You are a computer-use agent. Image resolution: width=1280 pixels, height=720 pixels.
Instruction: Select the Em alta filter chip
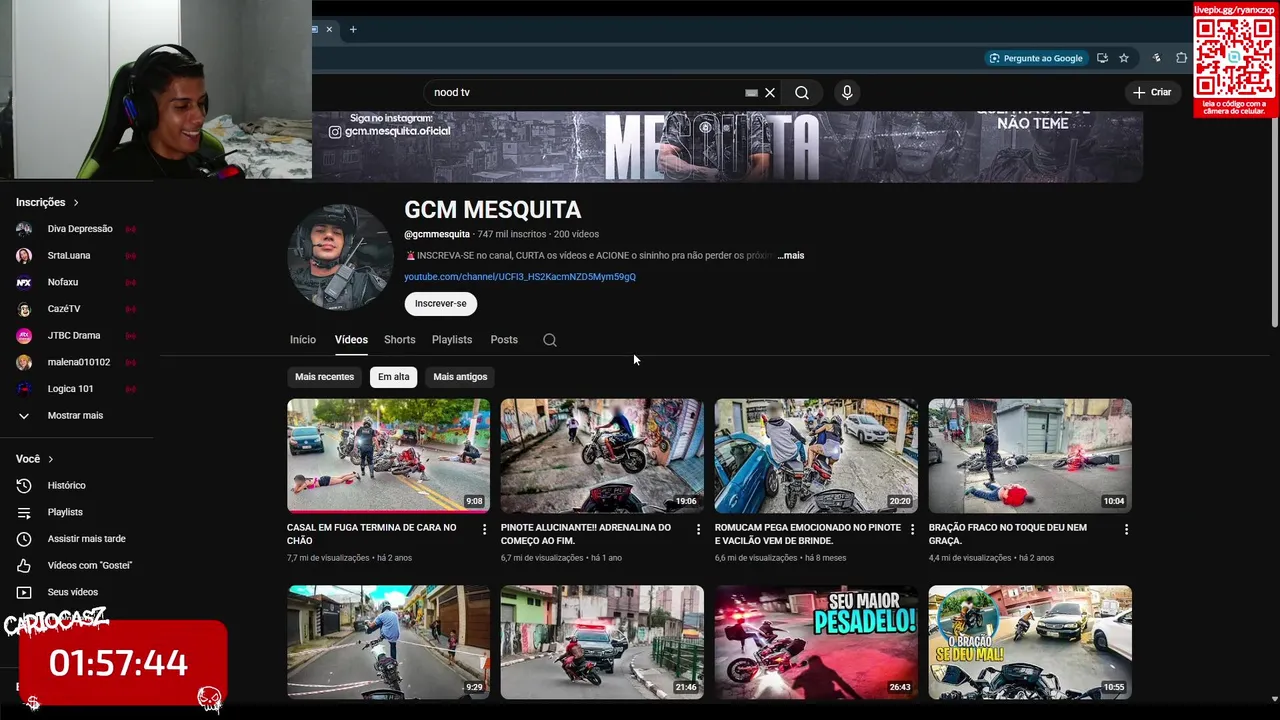point(393,377)
